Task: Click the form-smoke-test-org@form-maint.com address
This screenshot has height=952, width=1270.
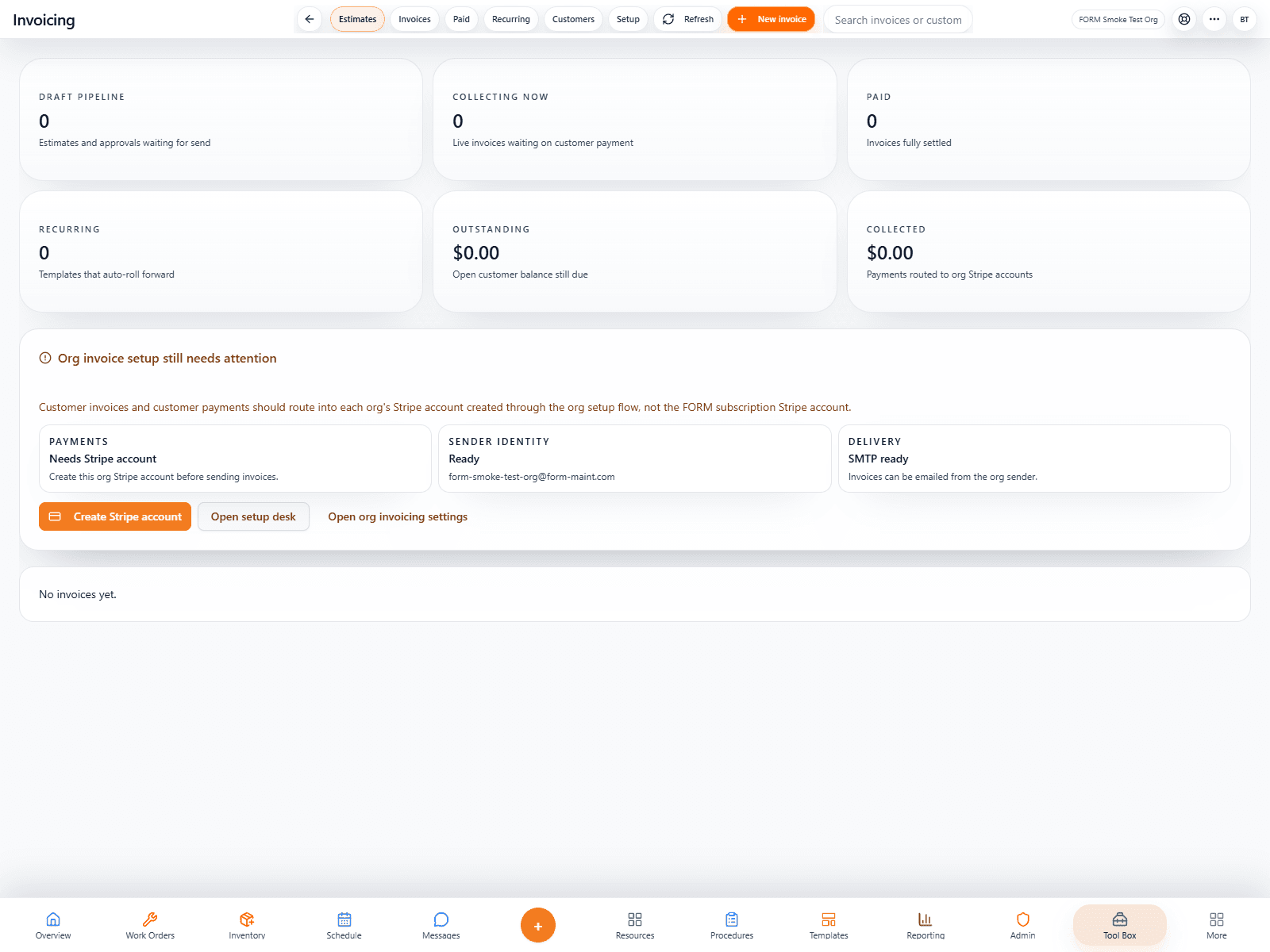Action: click(532, 477)
